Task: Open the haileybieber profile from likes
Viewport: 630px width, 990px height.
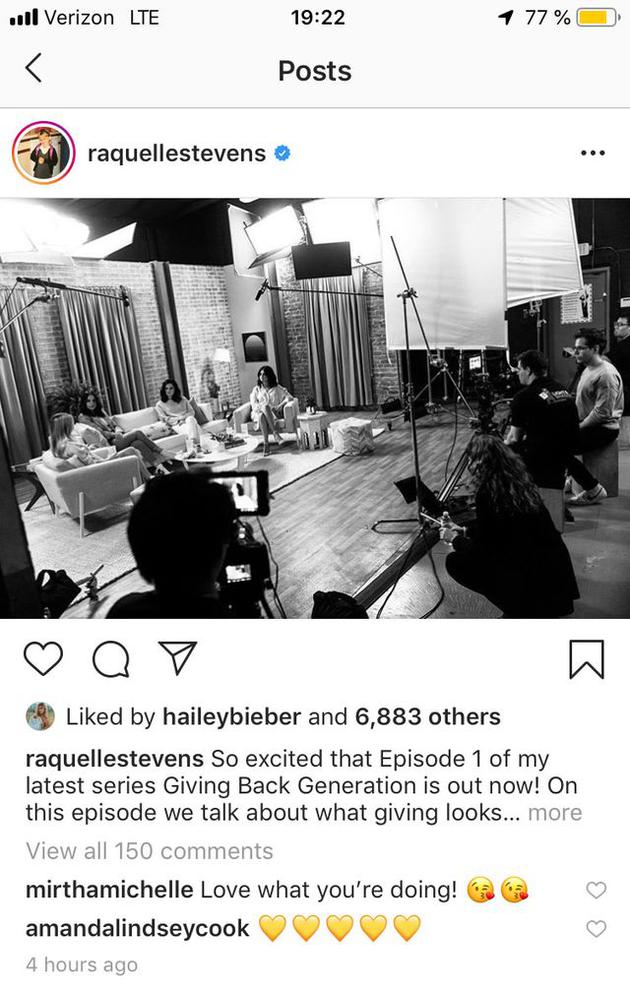Action: point(232,717)
